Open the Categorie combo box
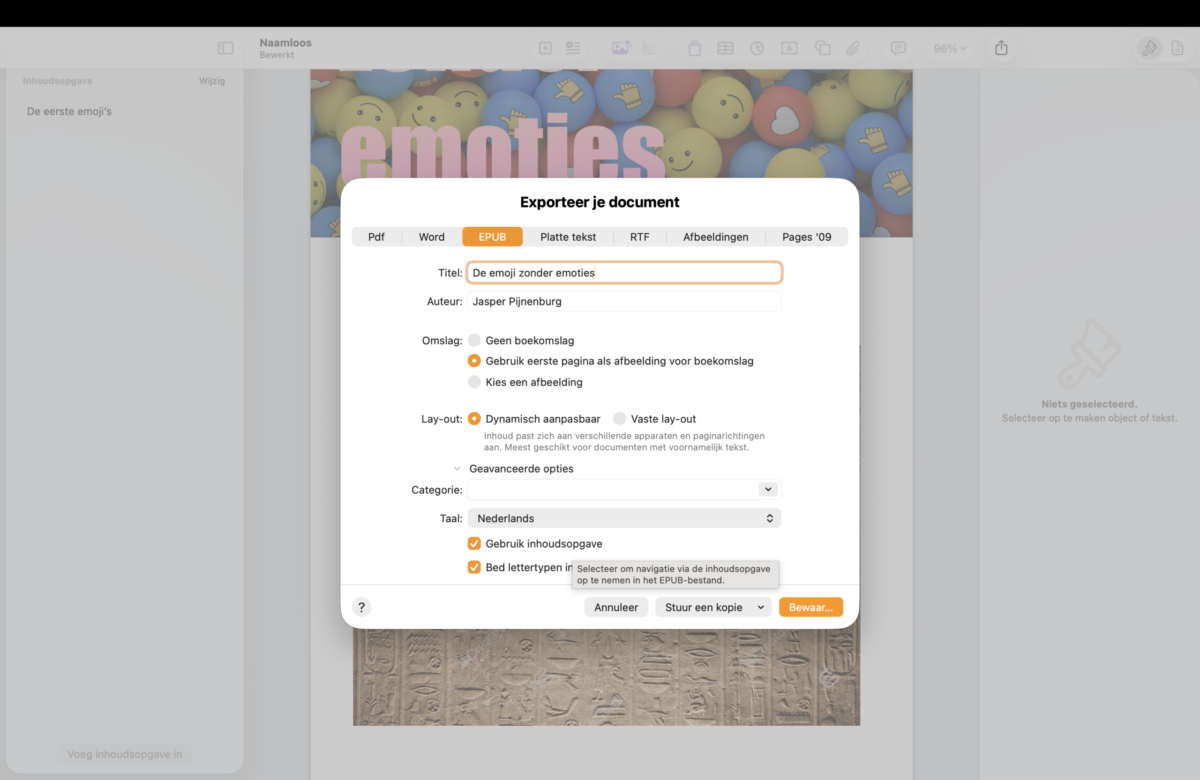This screenshot has height=780, width=1200. (x=767, y=490)
